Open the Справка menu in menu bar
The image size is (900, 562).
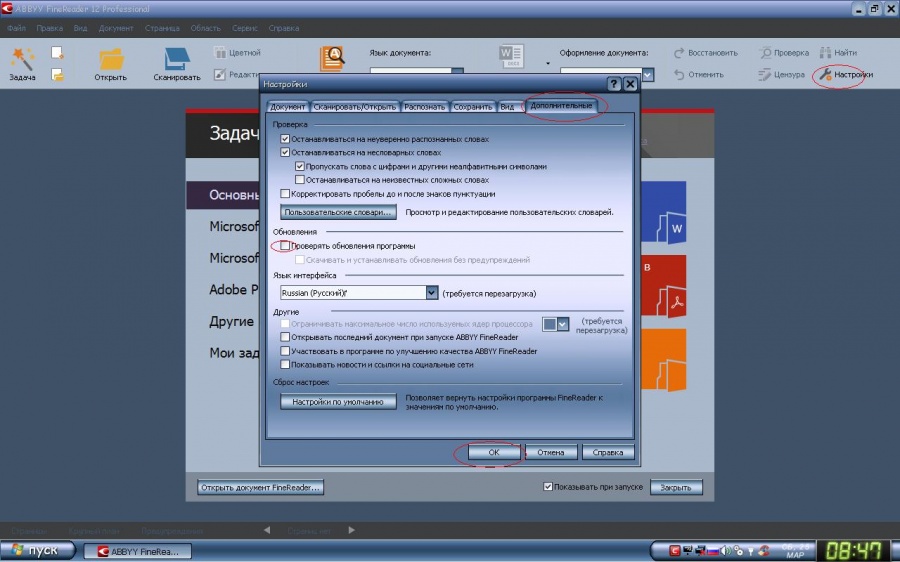pos(284,28)
